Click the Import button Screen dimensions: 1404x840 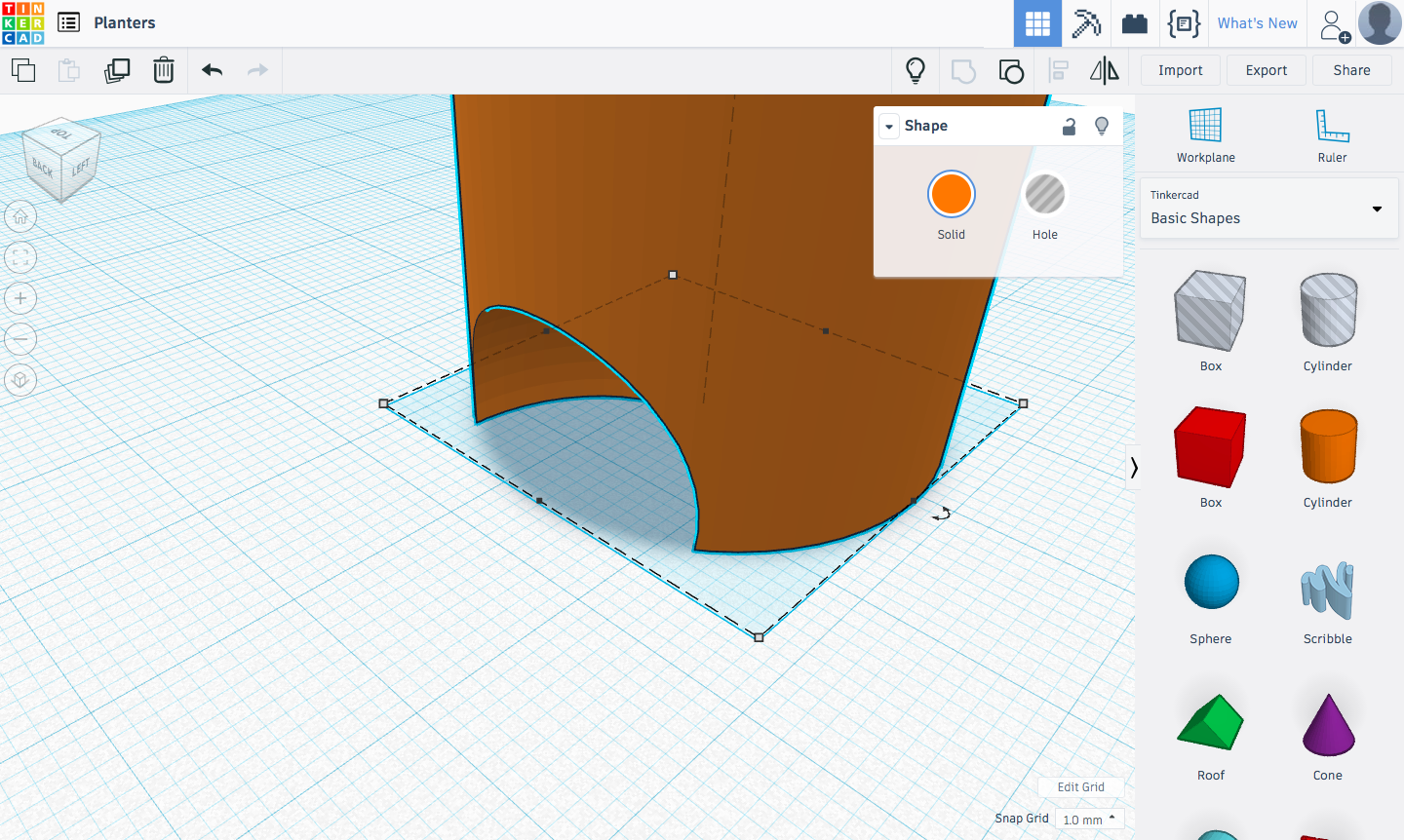1180,70
